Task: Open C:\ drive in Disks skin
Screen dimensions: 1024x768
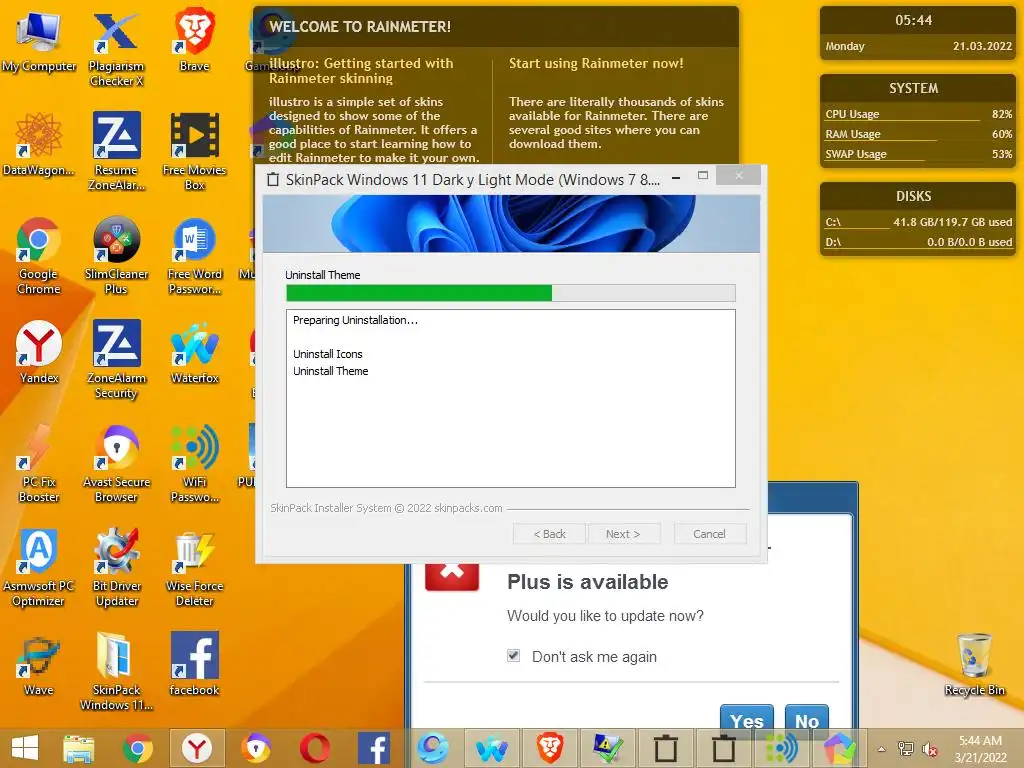Action: coord(918,222)
